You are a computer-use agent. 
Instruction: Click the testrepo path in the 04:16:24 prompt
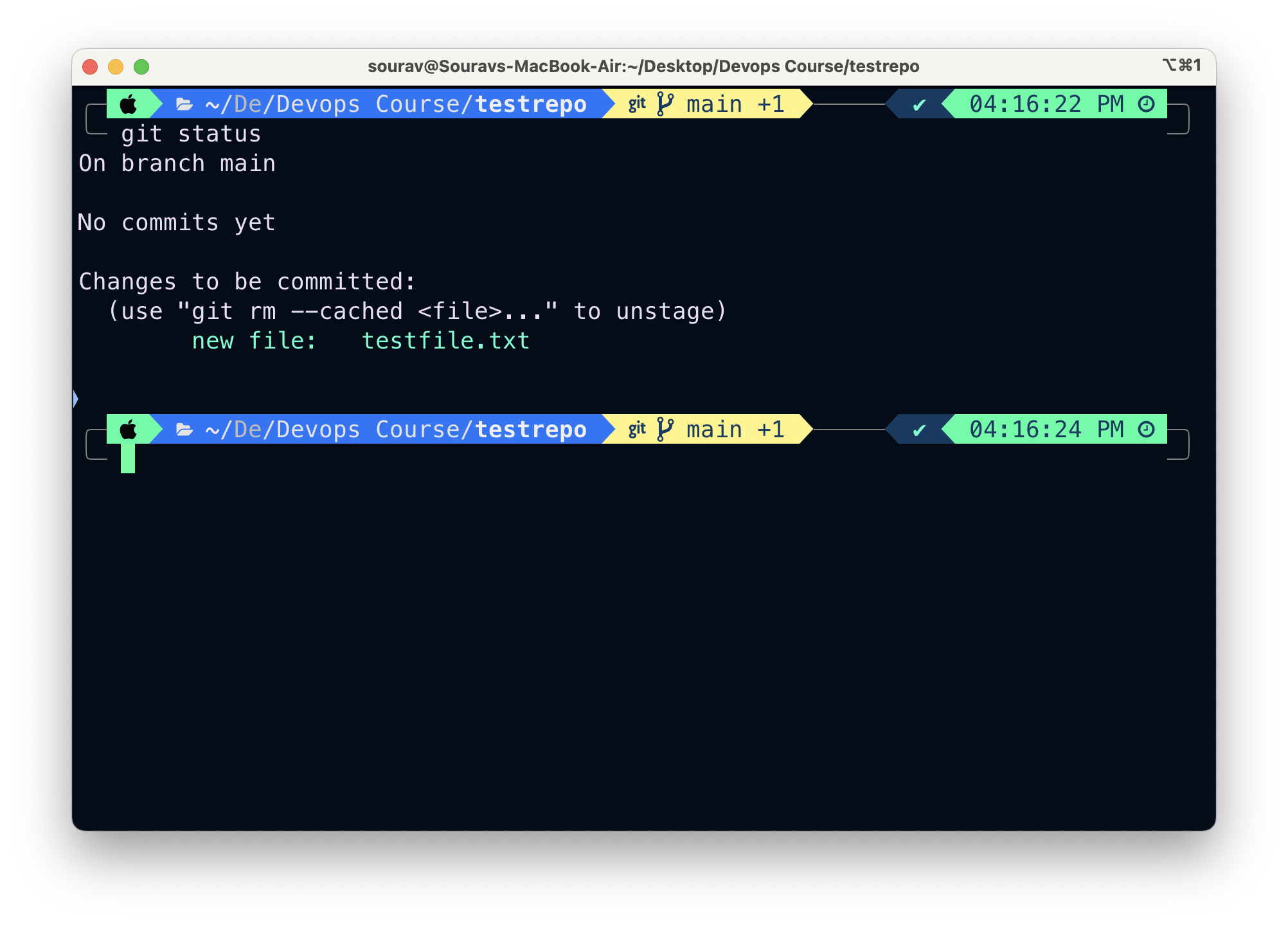point(395,430)
